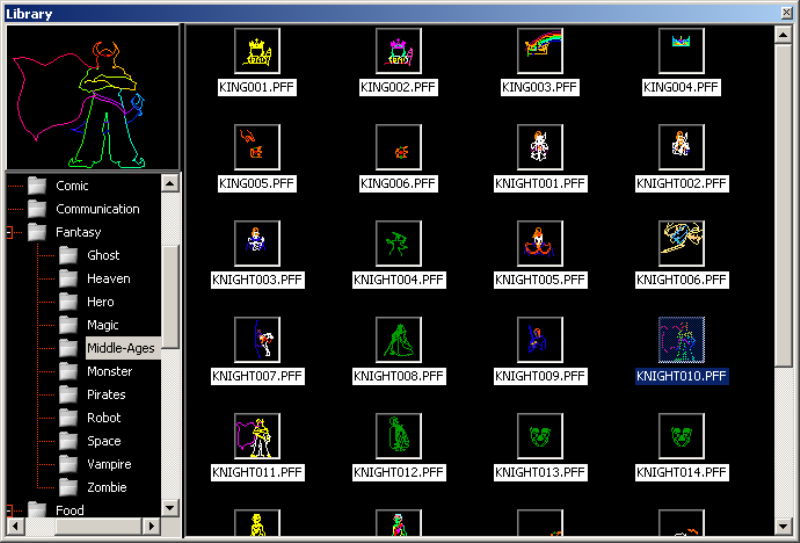The height and width of the screenshot is (543, 800).
Task: Open the Magic subfolder
Action: 103,325
